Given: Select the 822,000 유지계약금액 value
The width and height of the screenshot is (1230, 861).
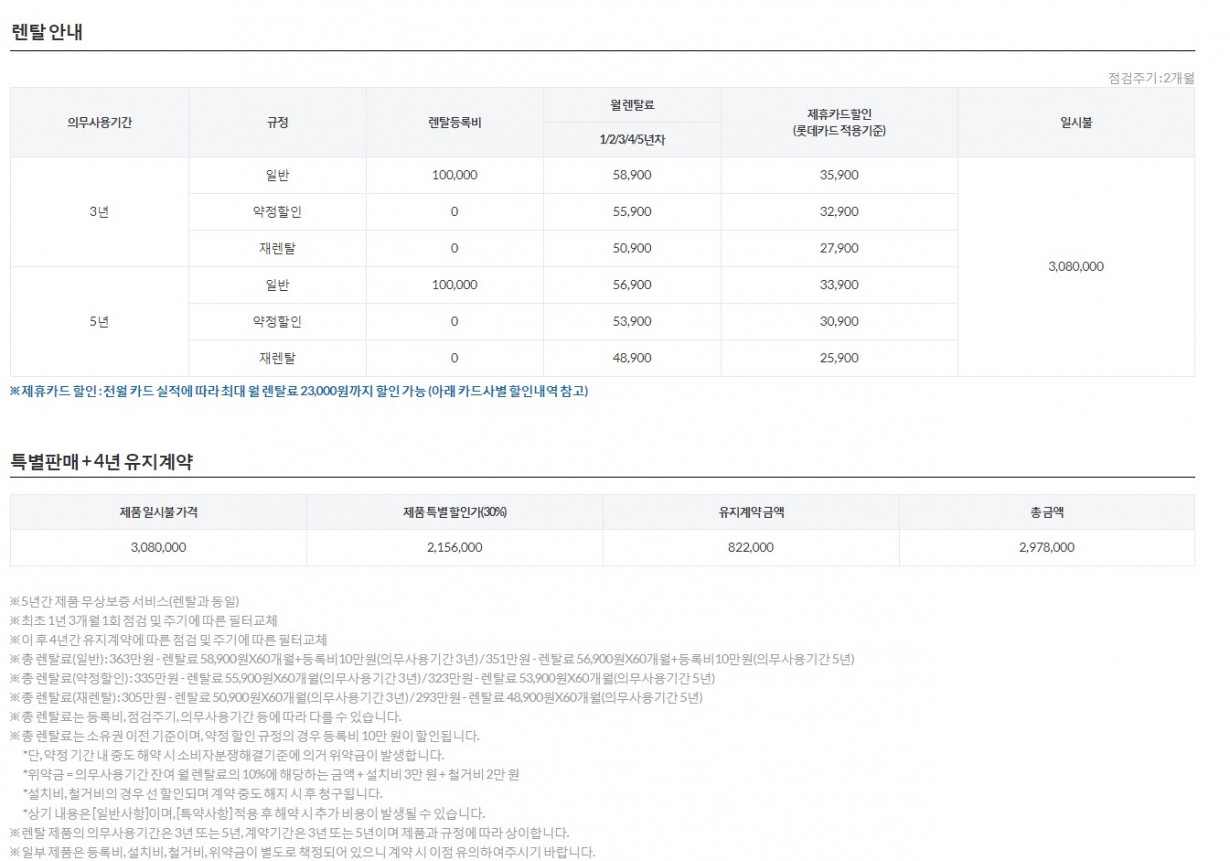Looking at the screenshot, I should [751, 547].
